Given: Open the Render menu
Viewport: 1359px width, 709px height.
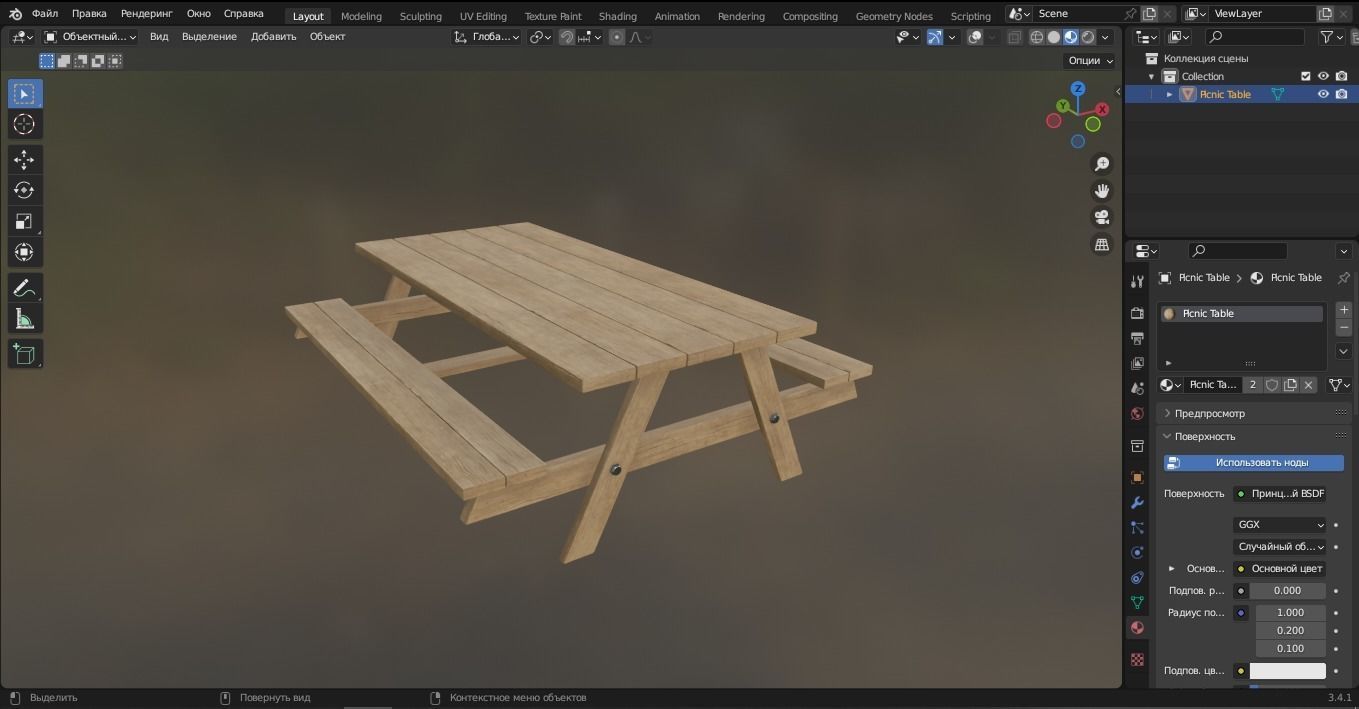Looking at the screenshot, I should coord(146,14).
